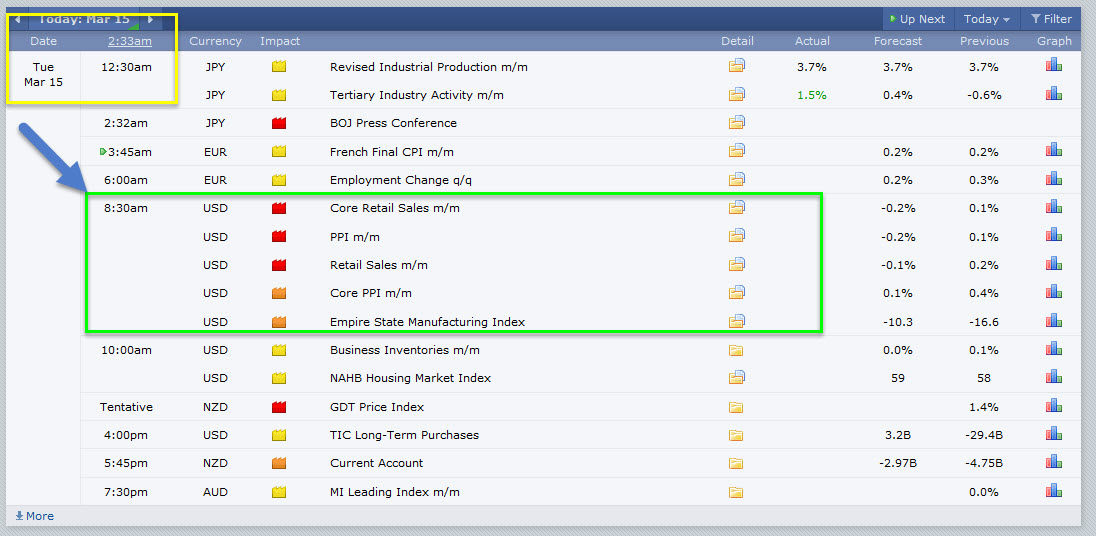The width and height of the screenshot is (1096, 536).
Task: Show graph for Tertiary Industry Activity
Action: (1054, 93)
